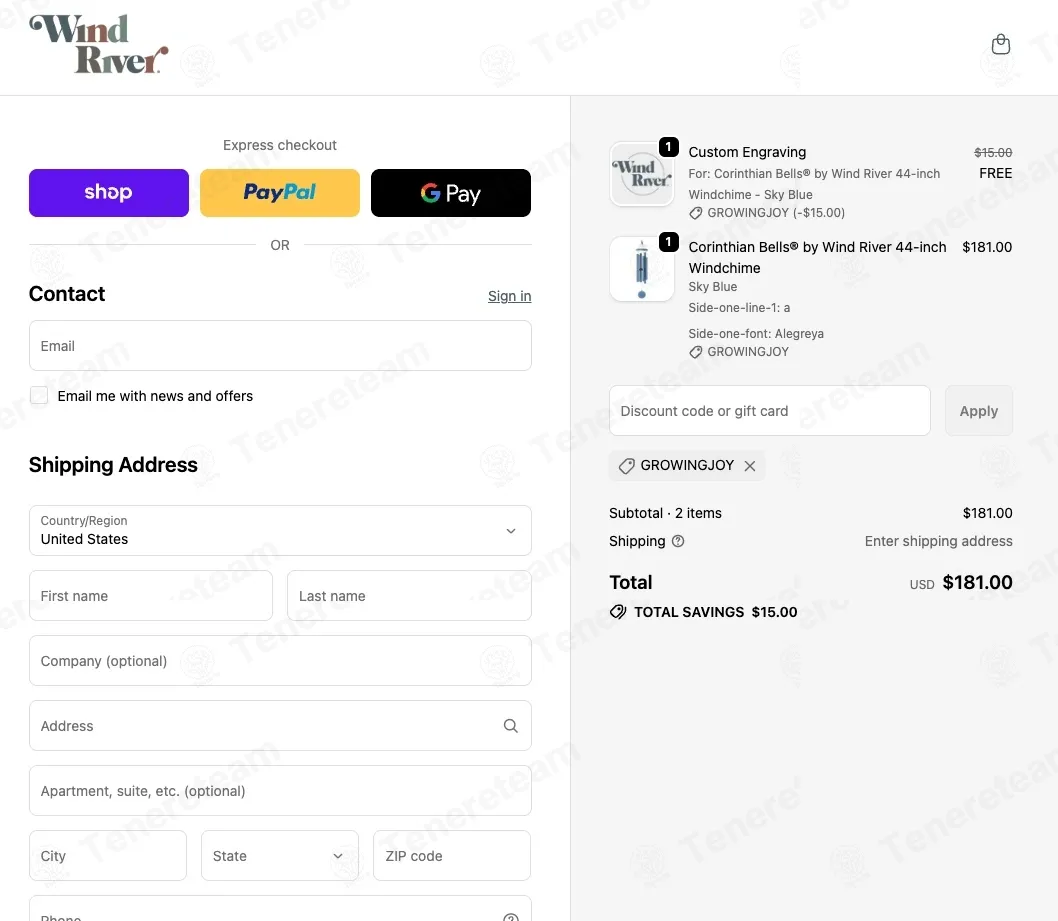Focus the Email input field
Screen dimensions: 1058x921
tap(280, 346)
